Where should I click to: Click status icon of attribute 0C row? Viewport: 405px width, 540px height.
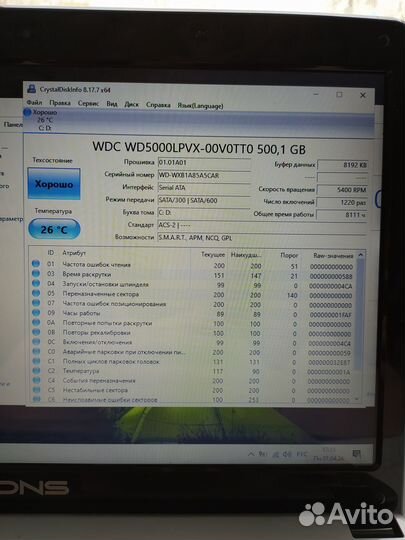(36, 342)
